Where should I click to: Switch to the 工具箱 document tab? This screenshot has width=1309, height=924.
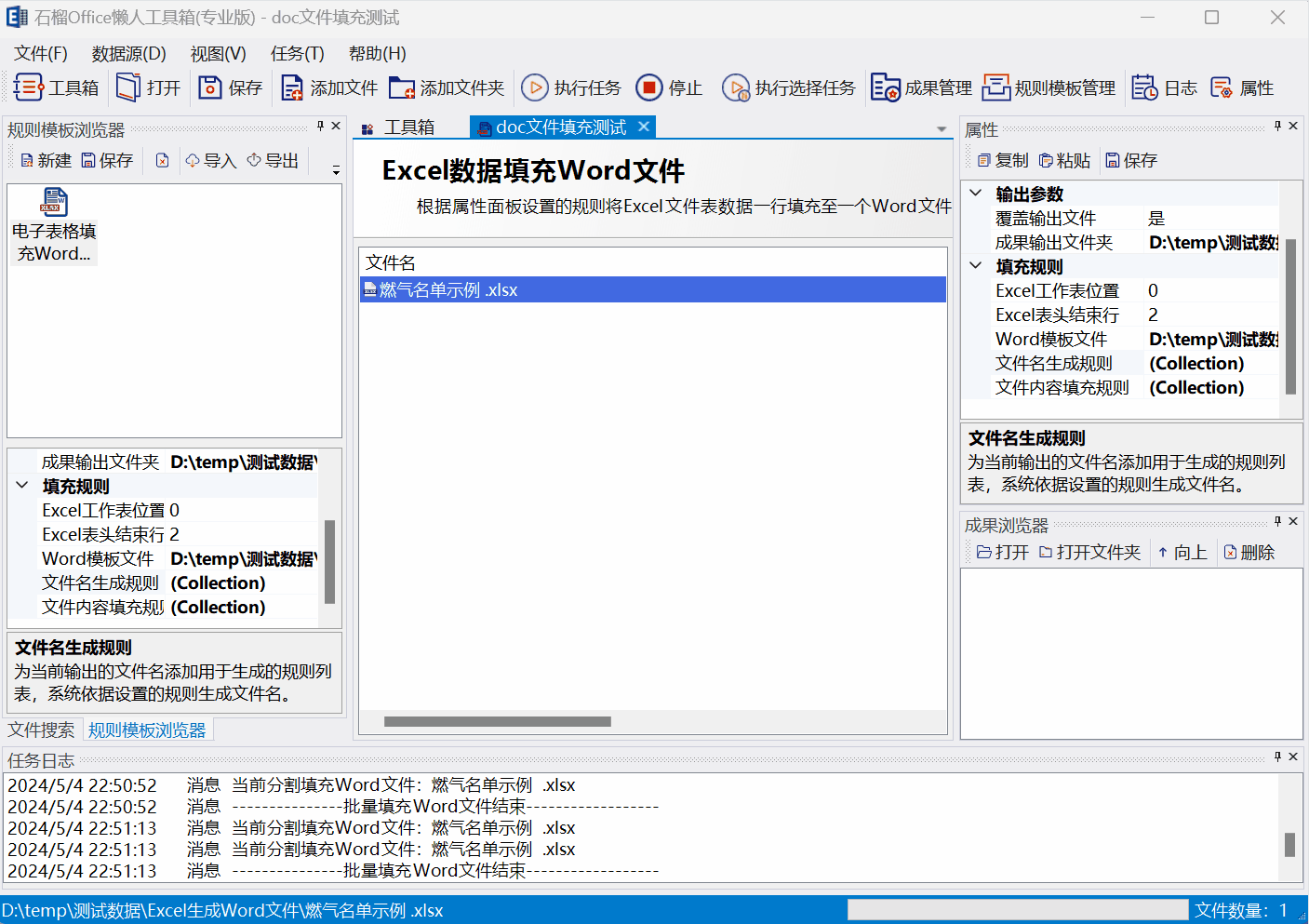398,127
